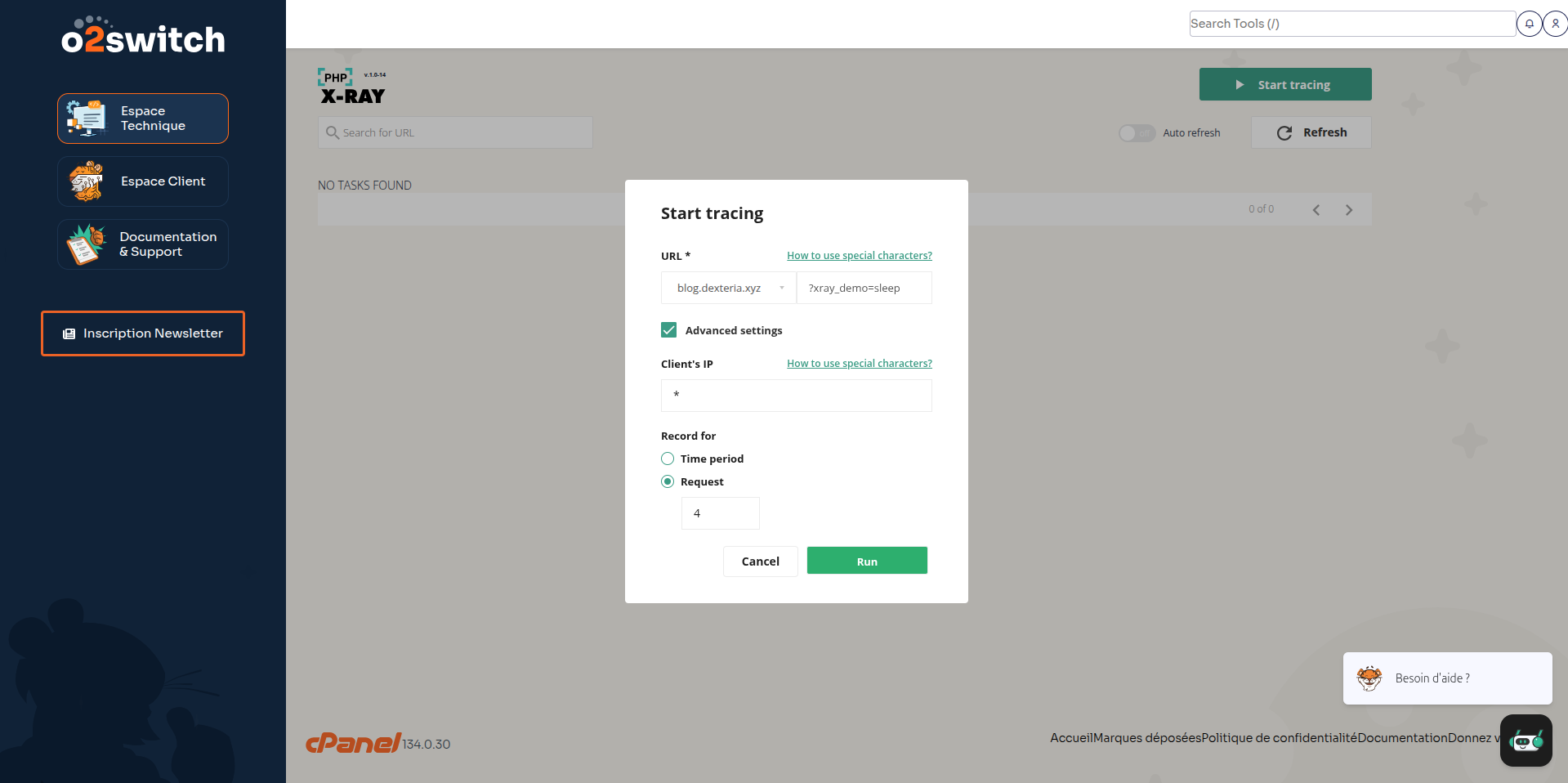Focus the Client's IP input field
Screen dimensions: 1568x783
(x=797, y=396)
